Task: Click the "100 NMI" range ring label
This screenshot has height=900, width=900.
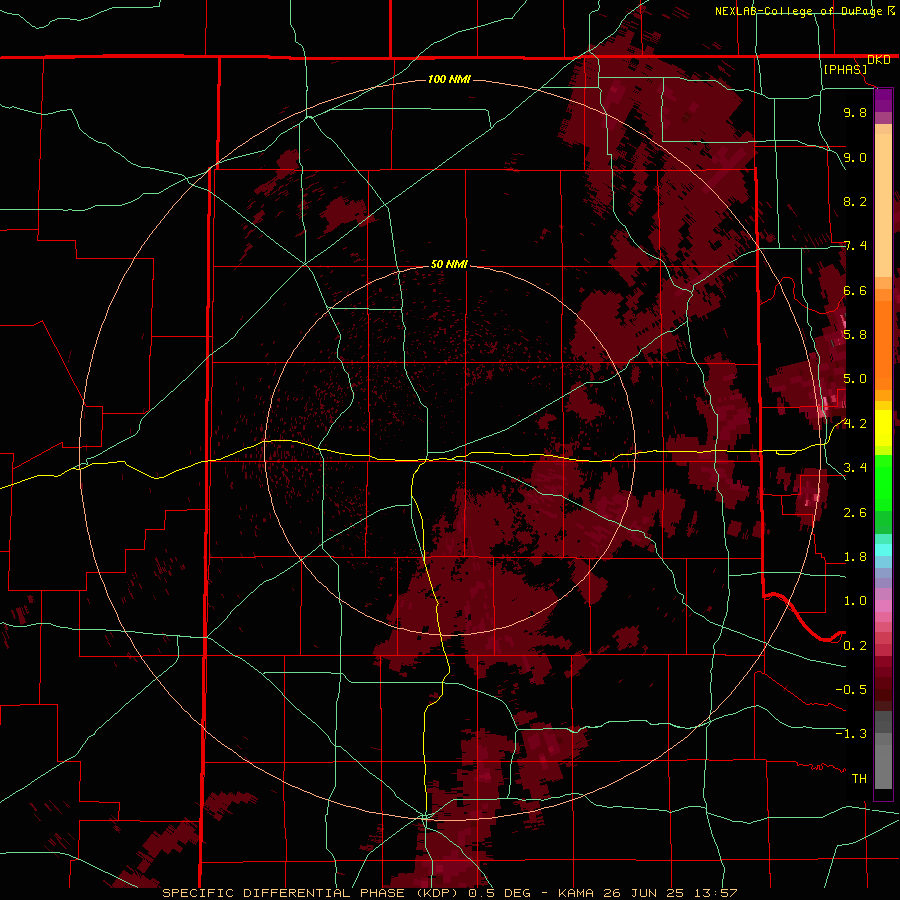Action: coord(449,79)
